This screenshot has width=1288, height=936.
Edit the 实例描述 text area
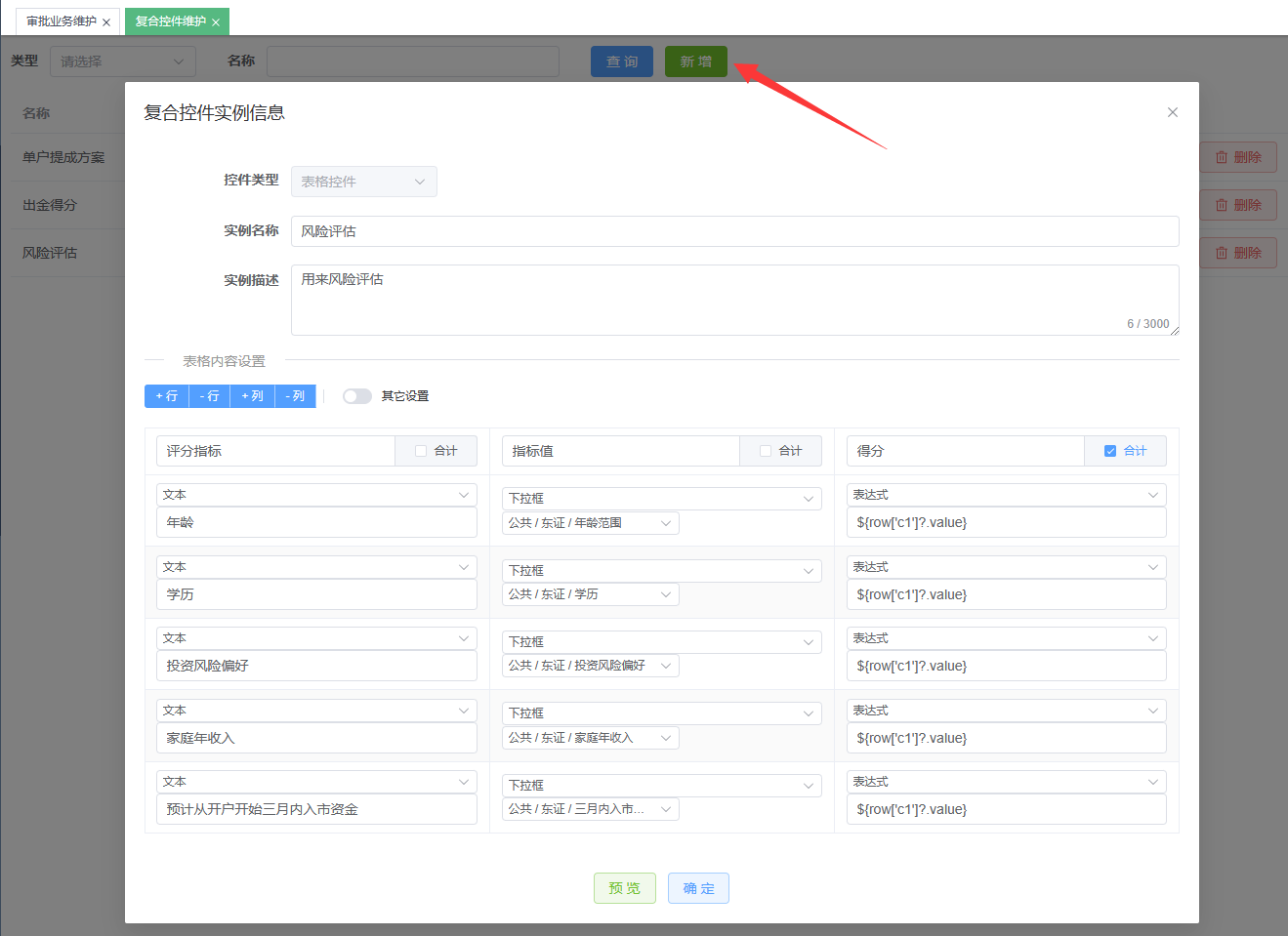(x=734, y=301)
